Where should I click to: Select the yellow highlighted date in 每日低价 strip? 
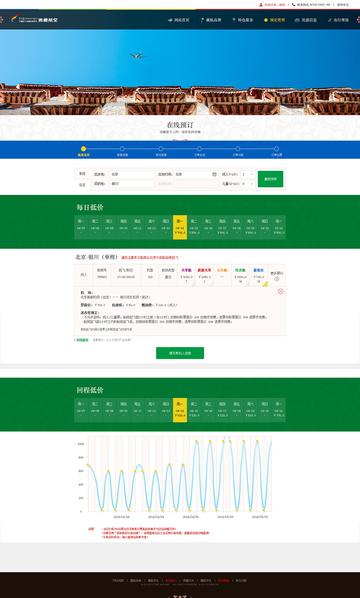(x=180, y=227)
